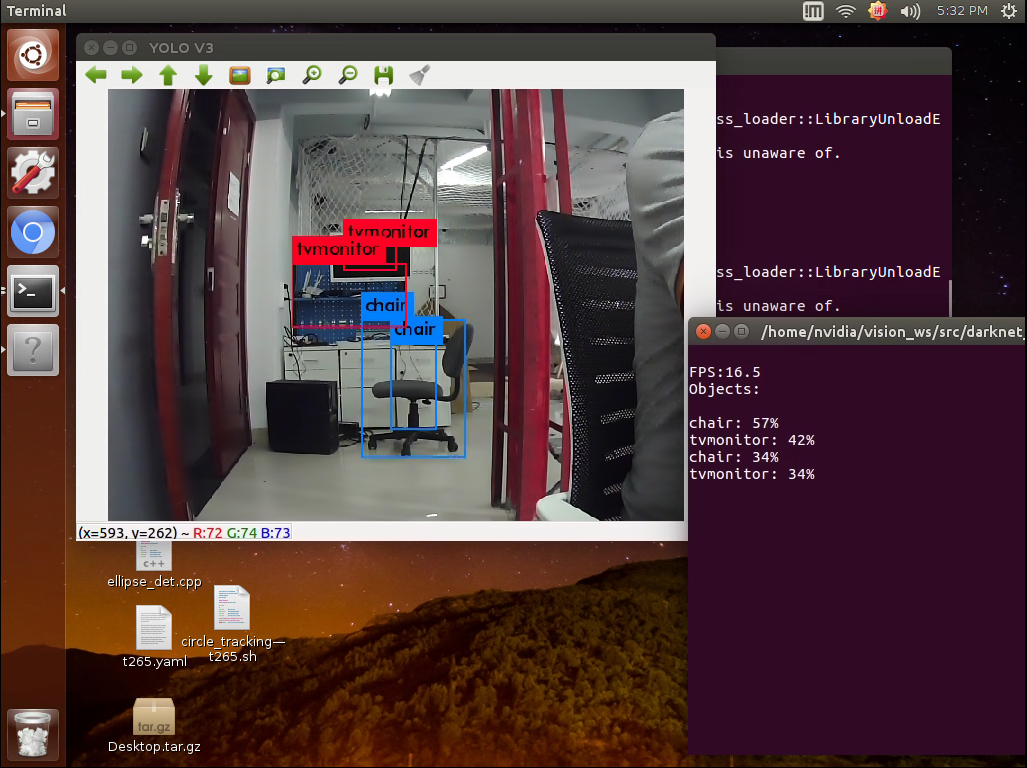Select the Terminal icon in launcher
1027x768 pixels.
click(x=33, y=291)
